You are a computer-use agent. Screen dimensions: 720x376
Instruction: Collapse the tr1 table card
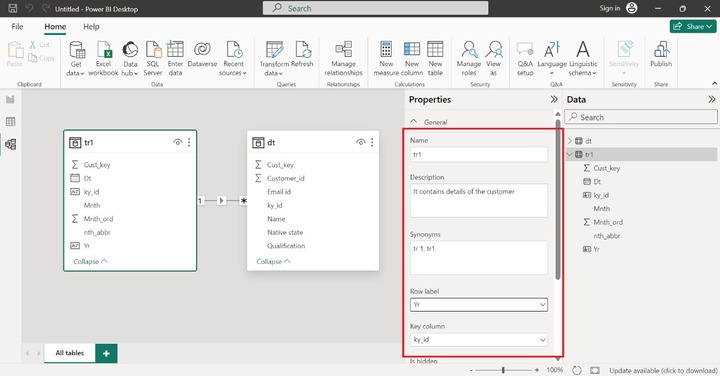tap(90, 261)
